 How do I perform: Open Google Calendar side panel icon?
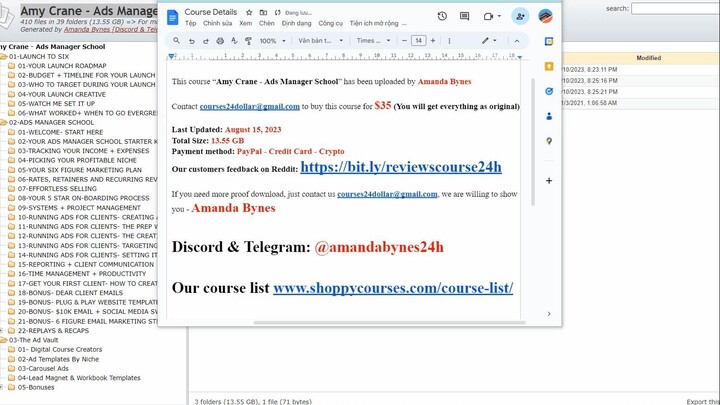549,41
